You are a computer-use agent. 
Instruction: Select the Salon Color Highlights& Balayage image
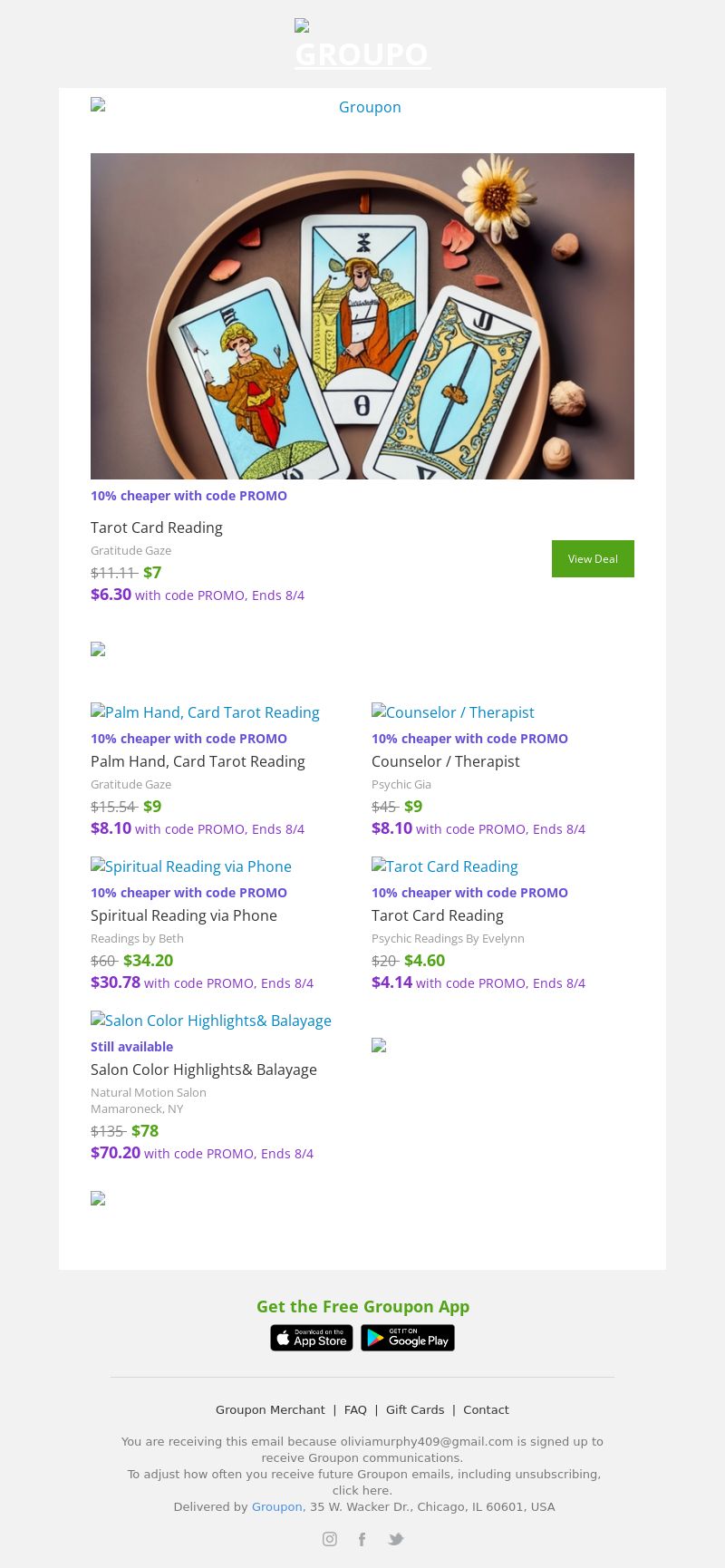coord(211,1021)
